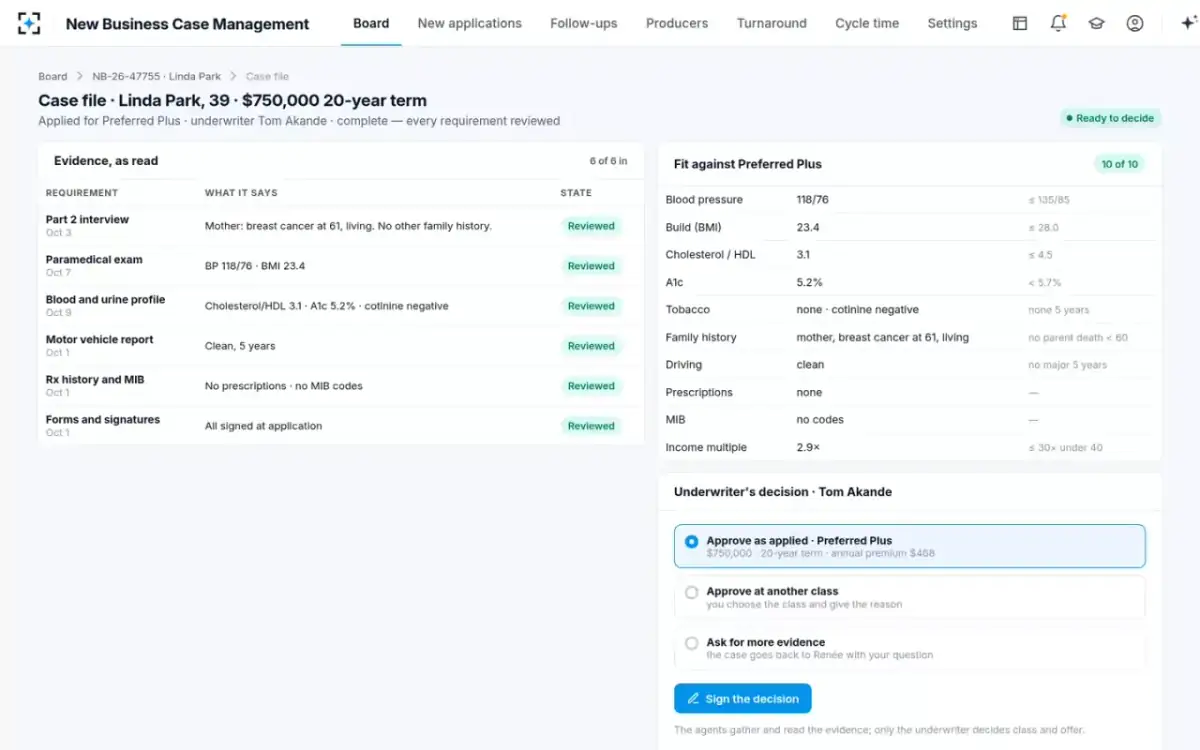Viewport: 1200px width, 750px height.
Task: Select Ask for more evidence option
Action: coord(910,648)
